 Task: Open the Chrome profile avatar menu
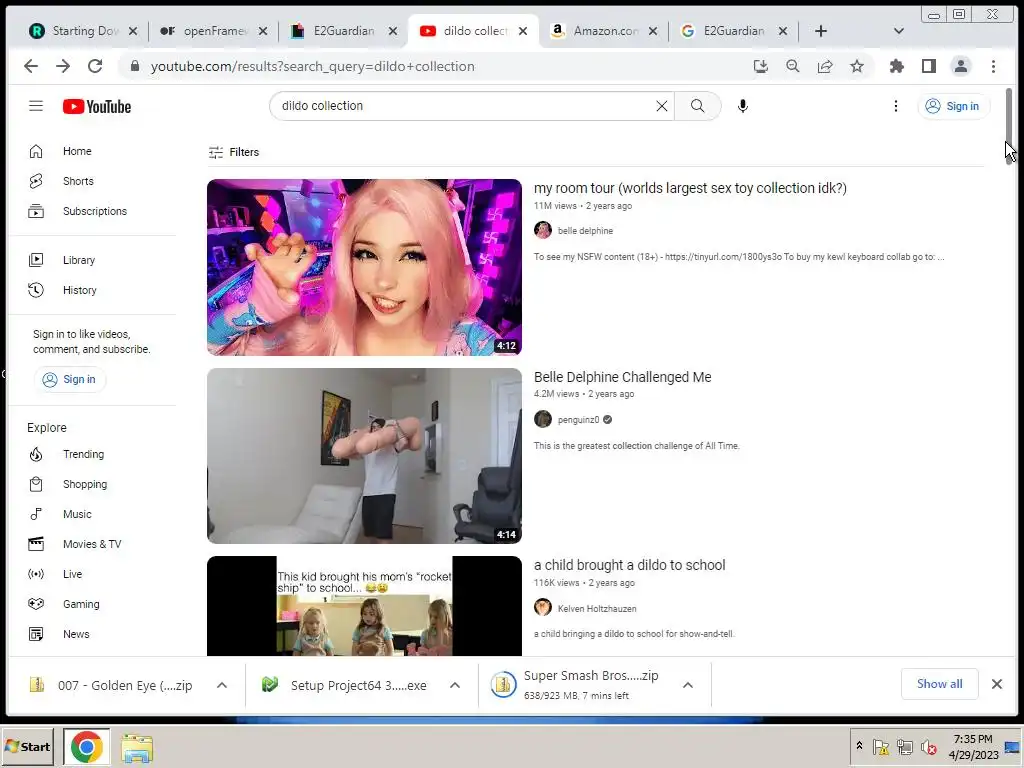(x=961, y=66)
